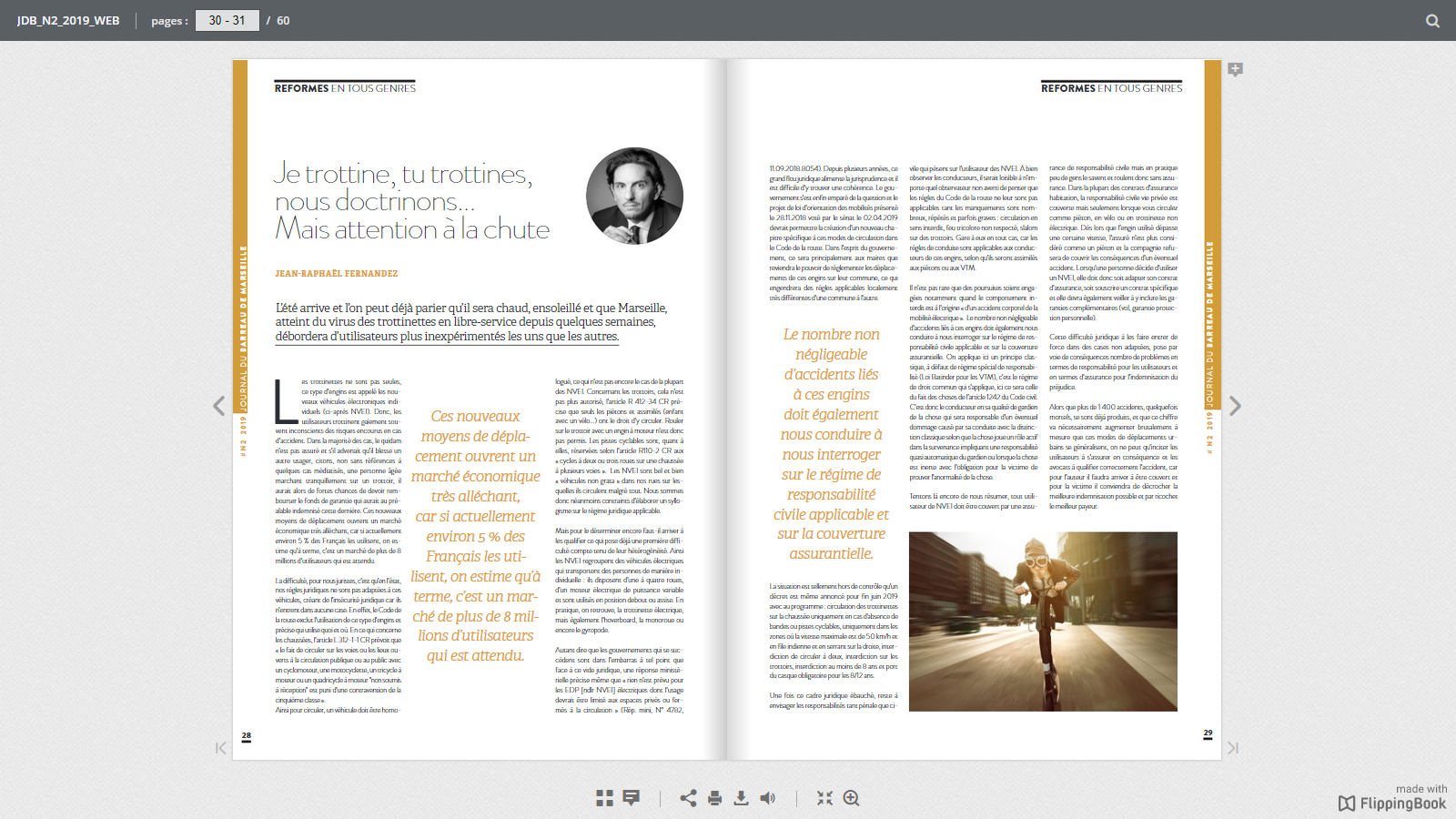This screenshot has width=1456, height=819.
Task: Exit fullscreen mode
Action: [x=824, y=798]
